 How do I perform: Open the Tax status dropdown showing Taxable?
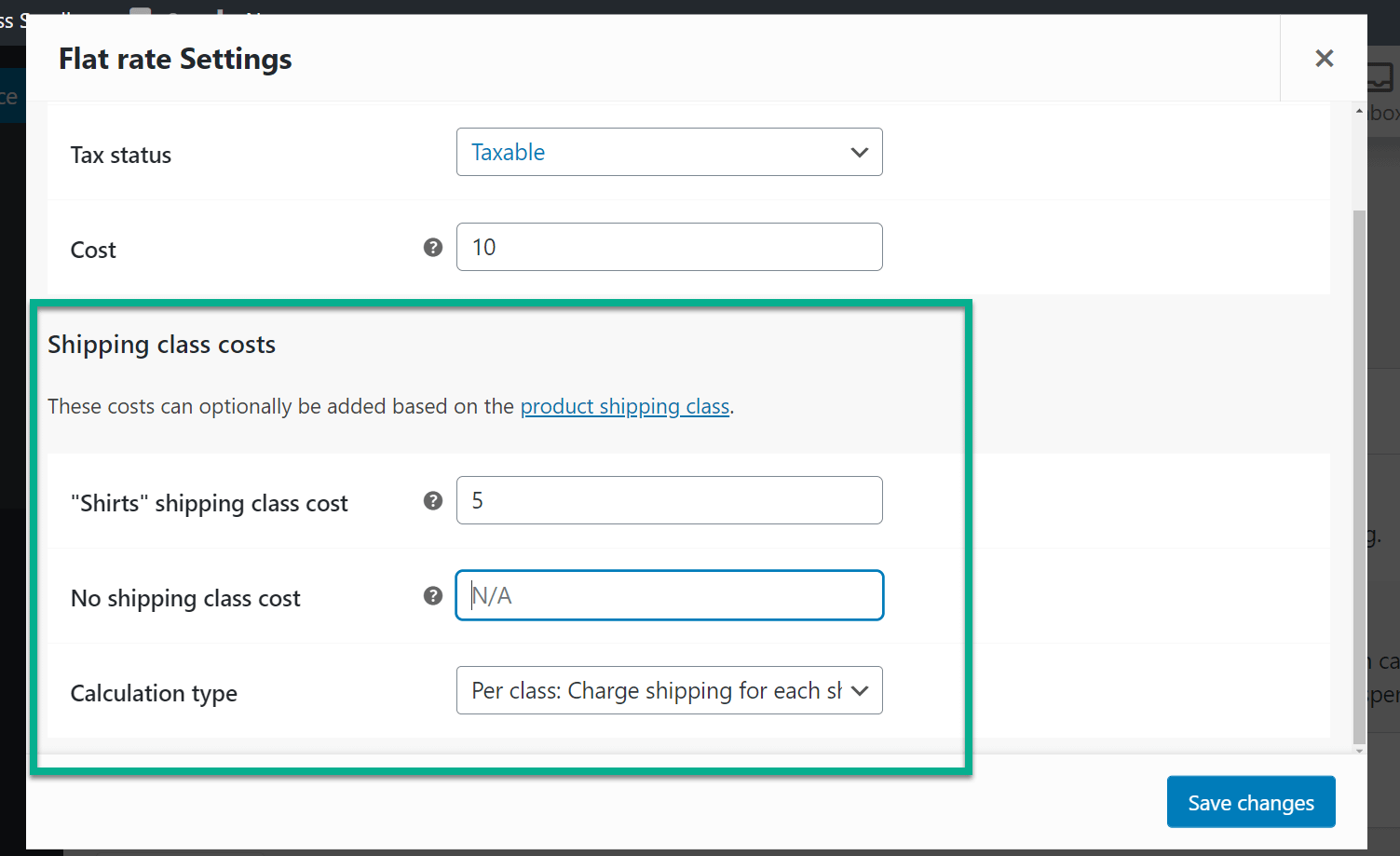click(669, 152)
